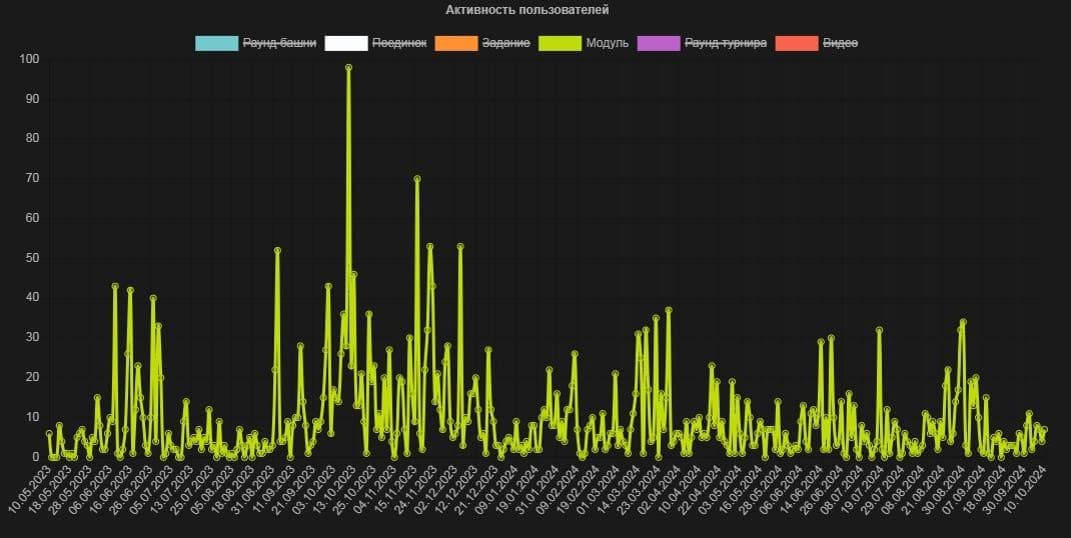Click the chart title Активность пользователей
Viewport: 1071px width, 538px height.
click(527, 10)
